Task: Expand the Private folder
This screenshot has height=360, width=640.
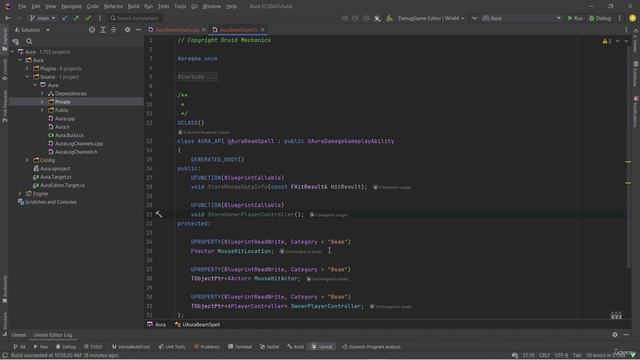Action: click(42, 102)
